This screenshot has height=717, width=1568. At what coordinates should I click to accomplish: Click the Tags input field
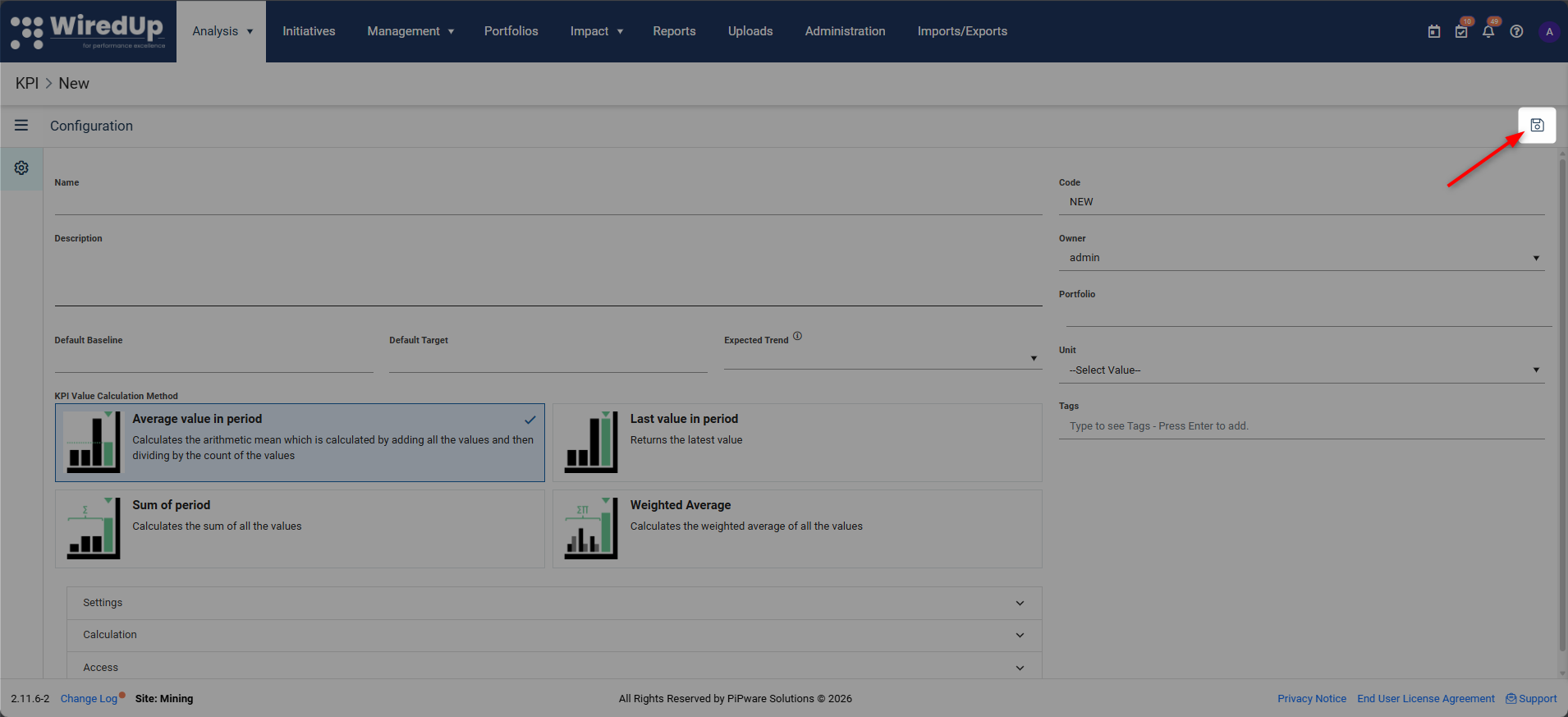click(x=1302, y=426)
